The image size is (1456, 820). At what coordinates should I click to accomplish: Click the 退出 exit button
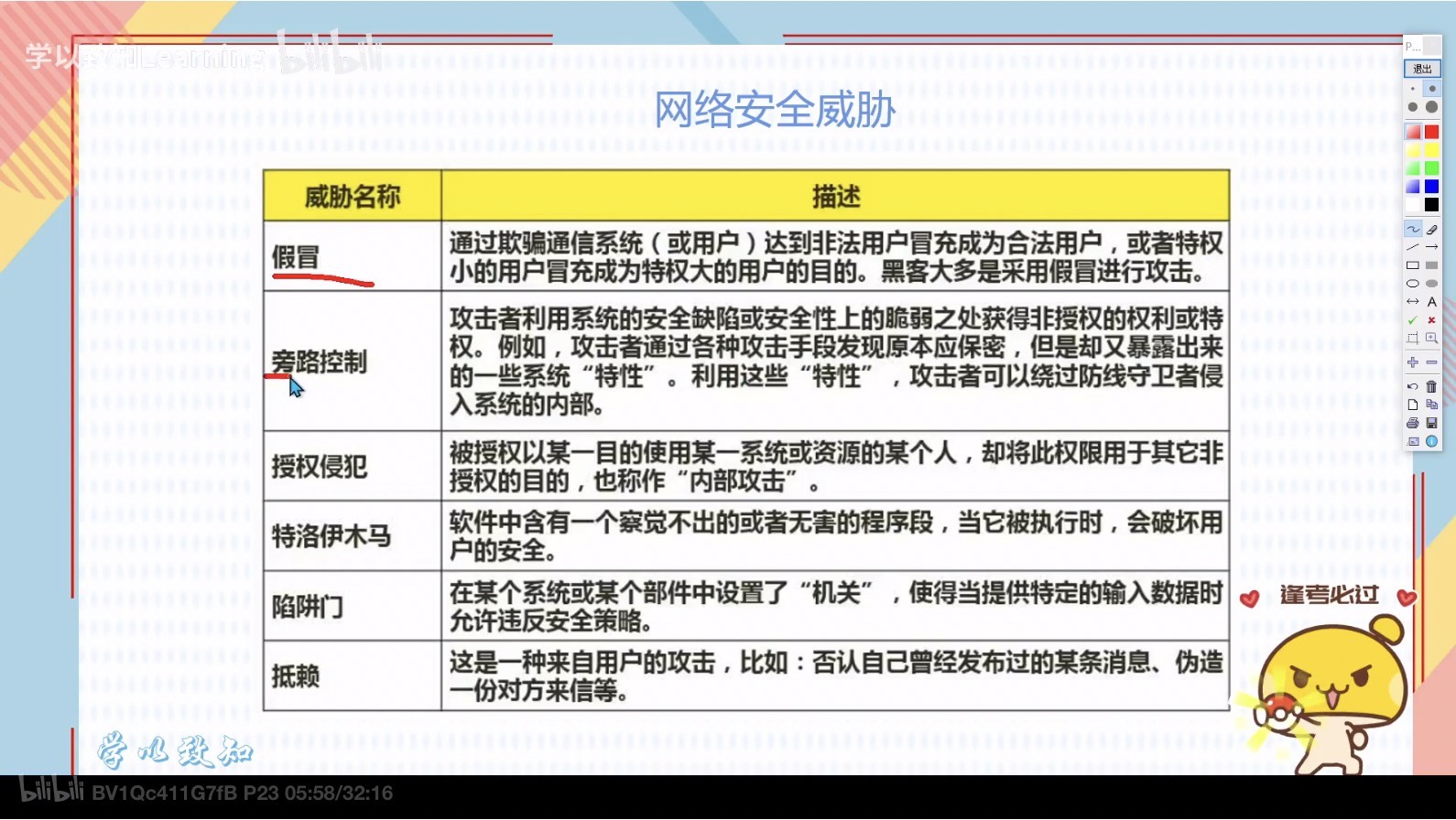1422,69
